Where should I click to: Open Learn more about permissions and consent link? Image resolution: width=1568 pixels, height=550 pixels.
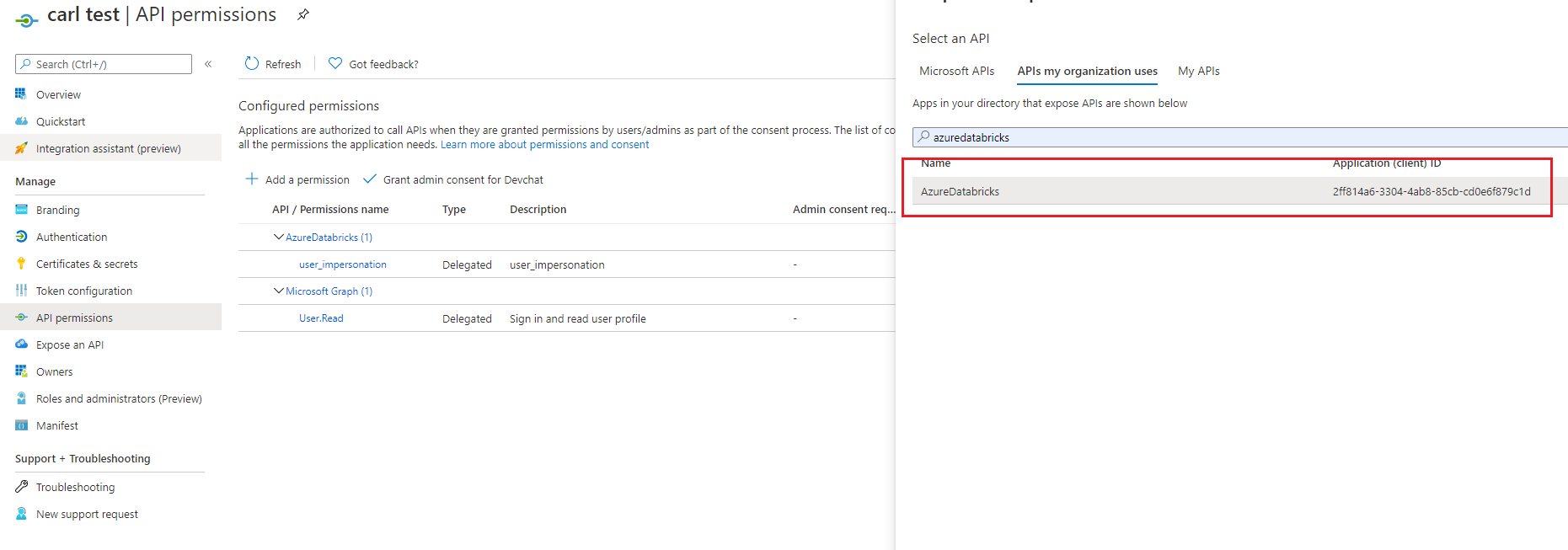(x=544, y=144)
